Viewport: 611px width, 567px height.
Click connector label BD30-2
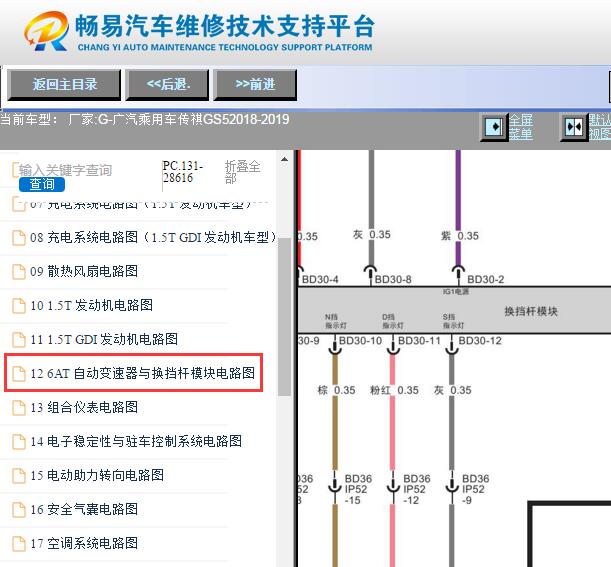486,279
